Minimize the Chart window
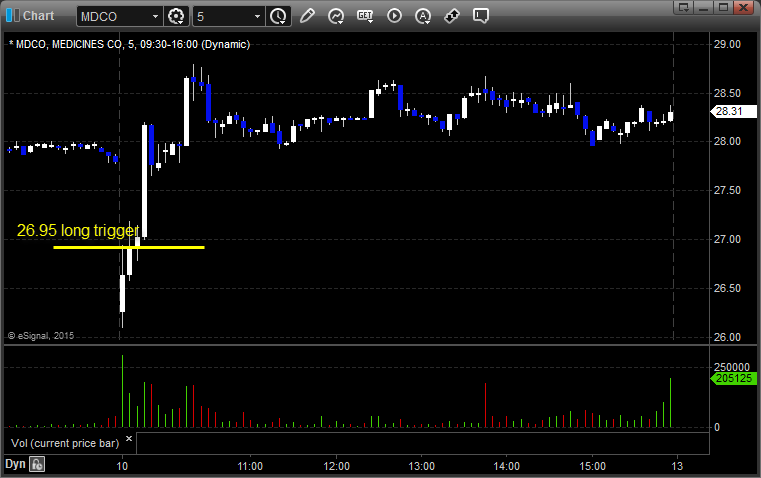 pos(704,7)
